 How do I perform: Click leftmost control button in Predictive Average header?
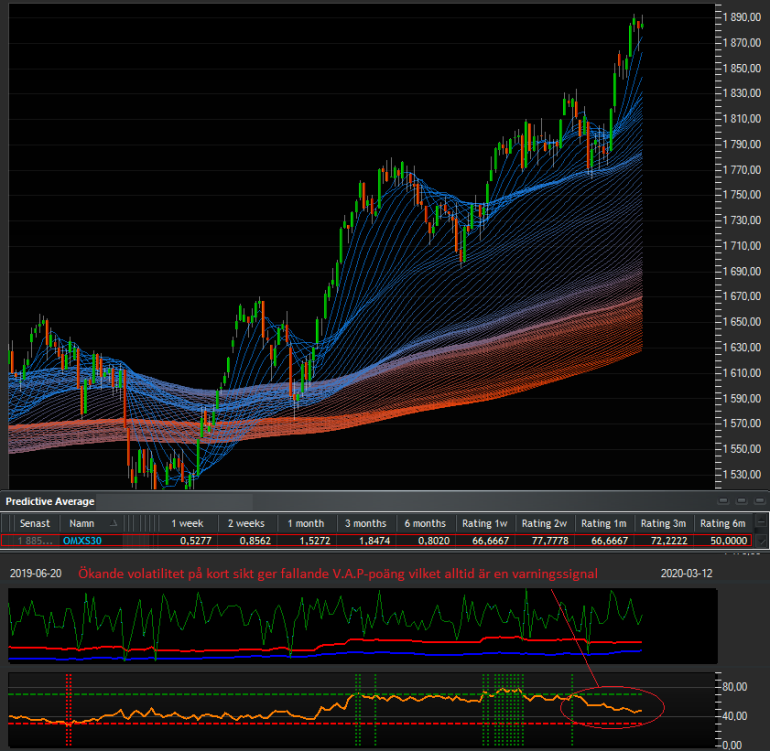tap(723, 501)
